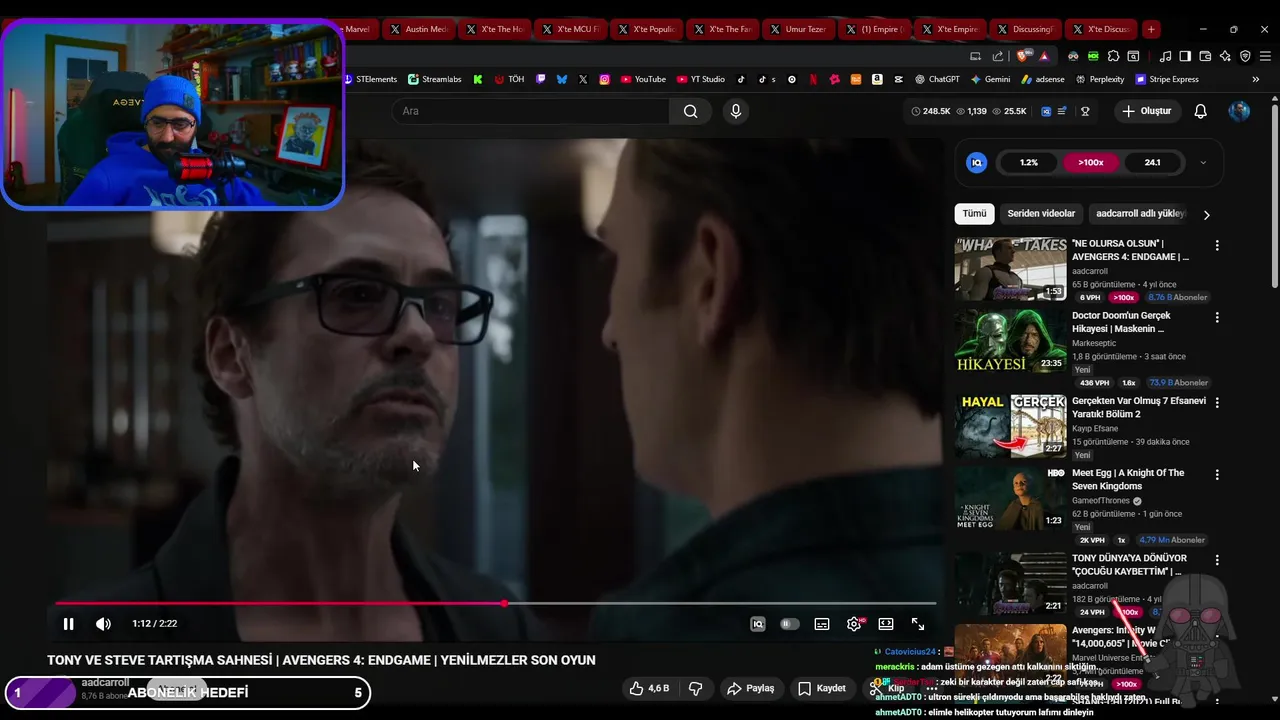The image size is (1280, 720).
Task: Toggle autoplay switch in player
Action: click(790, 624)
